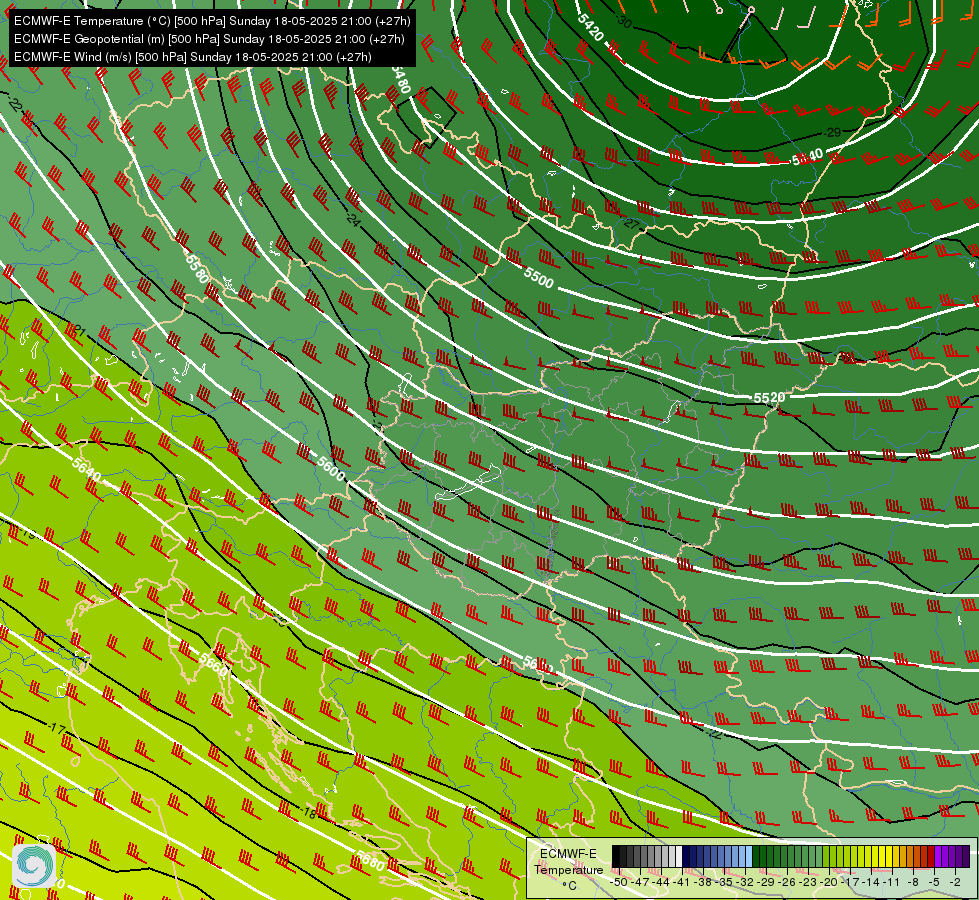Click the 5520 geopotential contour label
This screenshot has width=979, height=900.
769,398
